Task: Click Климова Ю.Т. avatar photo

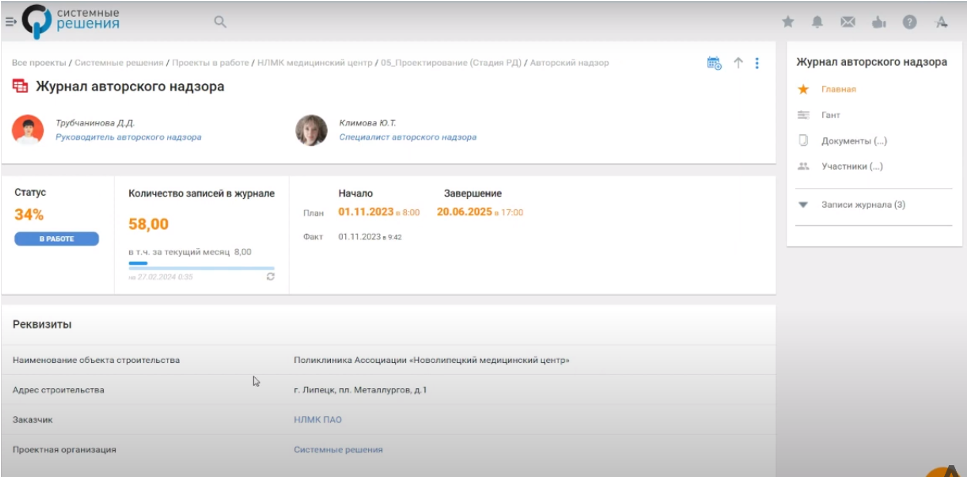Action: (311, 130)
